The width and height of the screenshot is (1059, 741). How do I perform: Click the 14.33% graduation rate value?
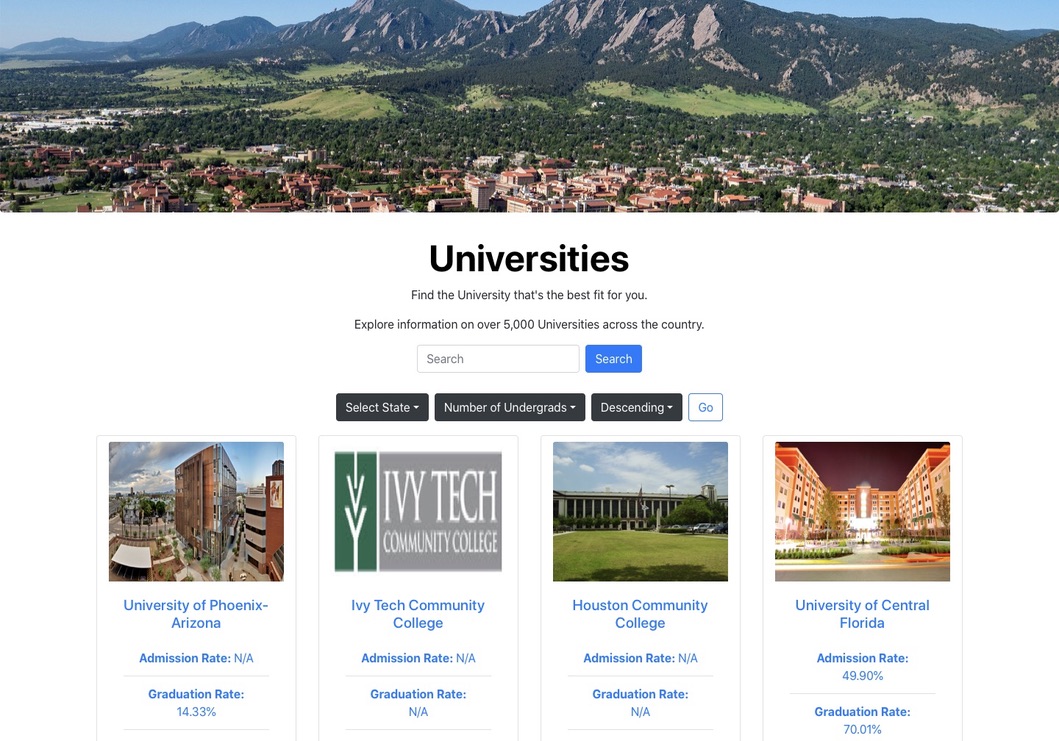(196, 712)
